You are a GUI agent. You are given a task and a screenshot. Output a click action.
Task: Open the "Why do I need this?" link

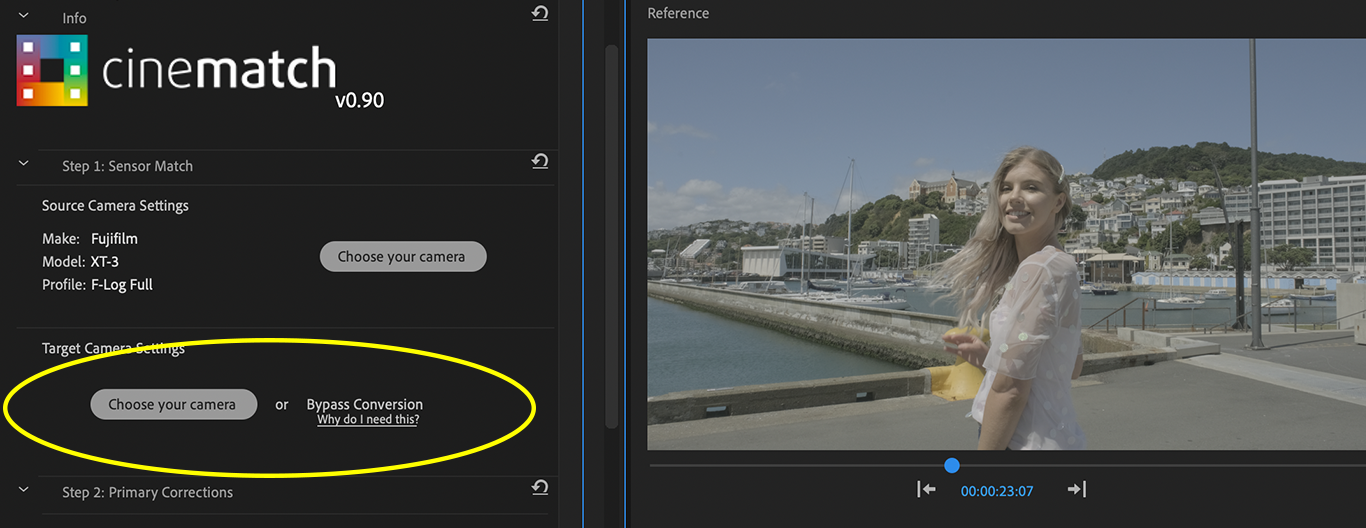[x=368, y=420]
